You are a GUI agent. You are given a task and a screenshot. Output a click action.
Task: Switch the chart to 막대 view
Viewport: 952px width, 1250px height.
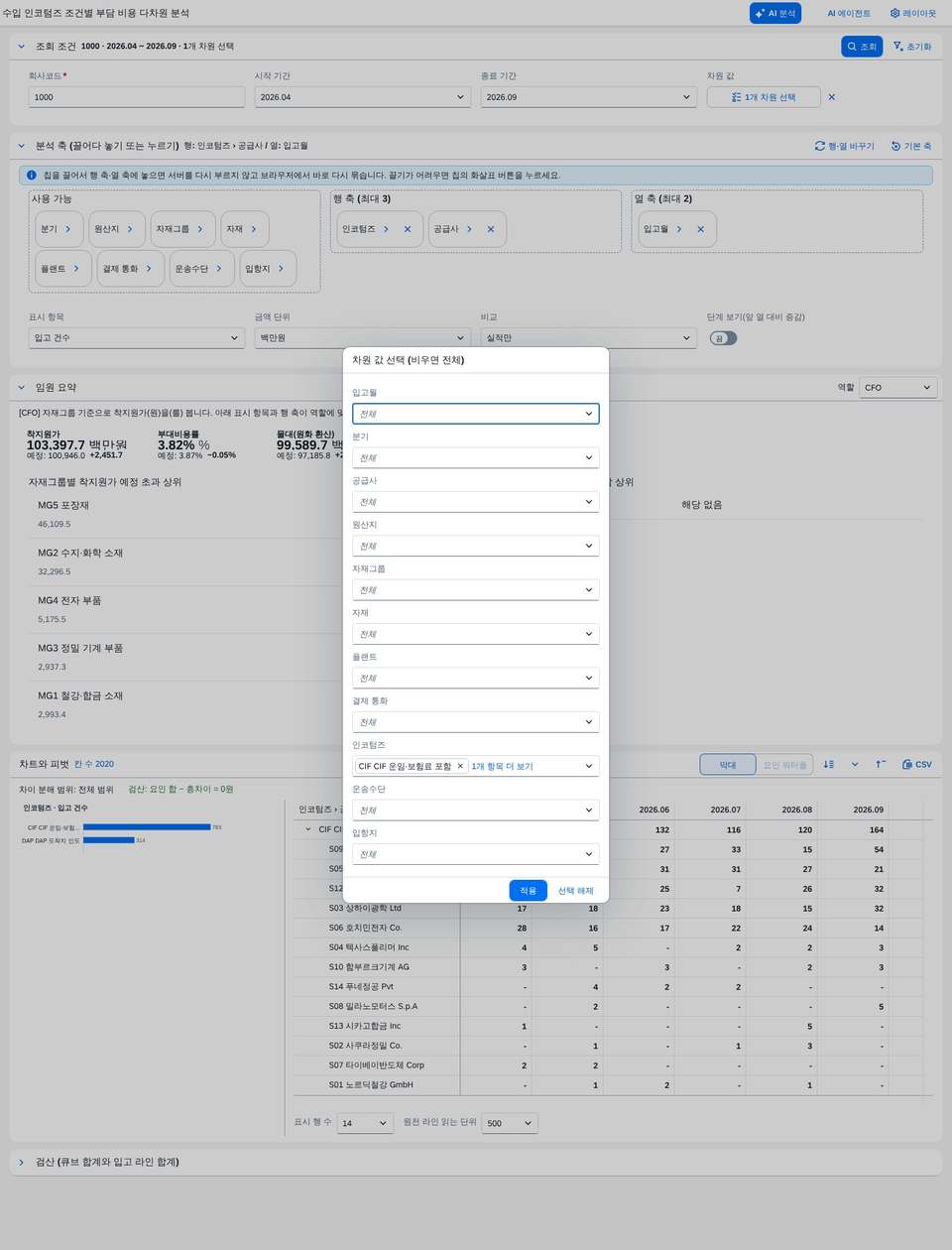[728, 765]
